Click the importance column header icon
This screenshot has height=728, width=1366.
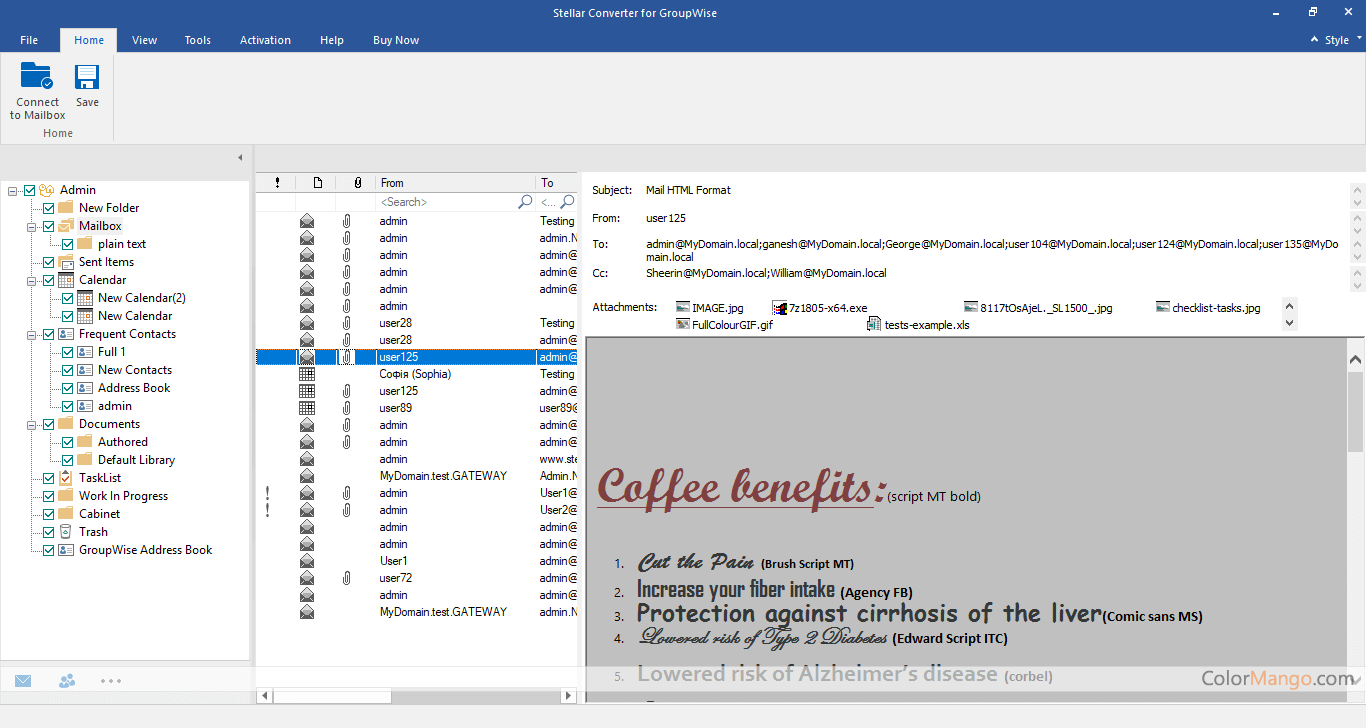[x=277, y=183]
